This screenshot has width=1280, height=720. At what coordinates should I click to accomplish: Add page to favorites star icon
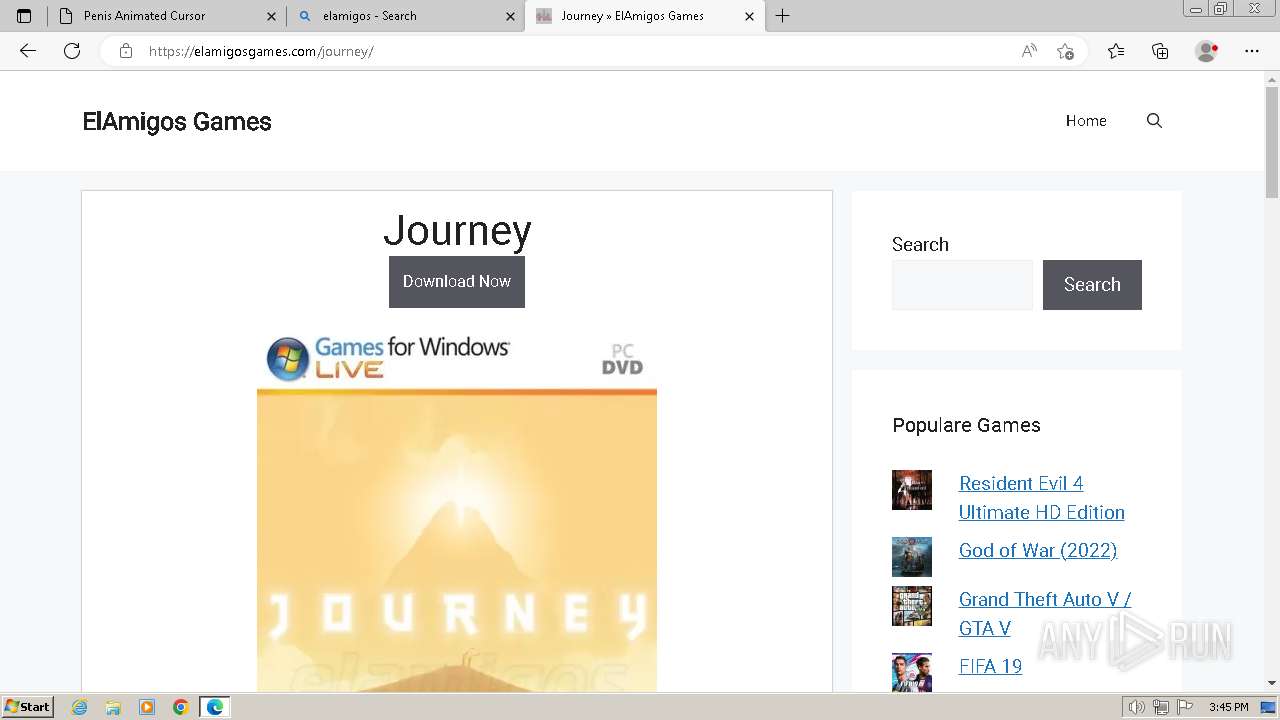click(x=1065, y=51)
